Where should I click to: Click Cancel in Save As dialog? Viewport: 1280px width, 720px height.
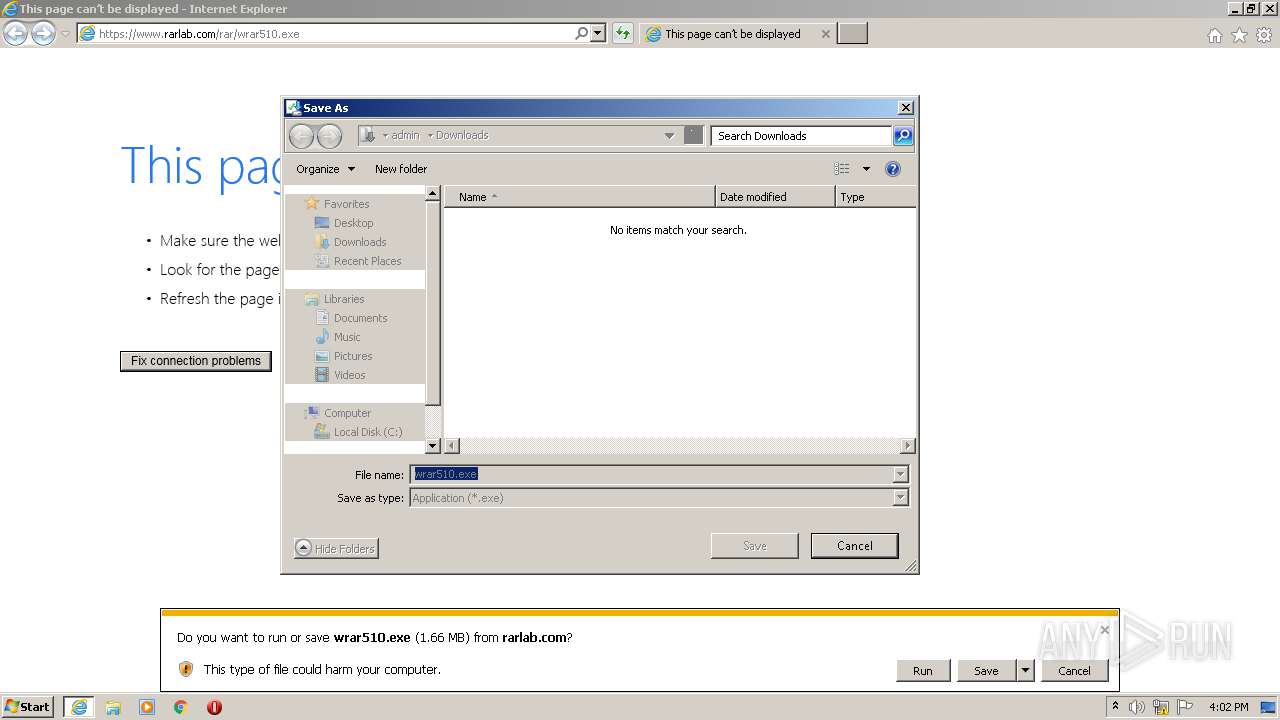pyautogui.click(x=854, y=546)
